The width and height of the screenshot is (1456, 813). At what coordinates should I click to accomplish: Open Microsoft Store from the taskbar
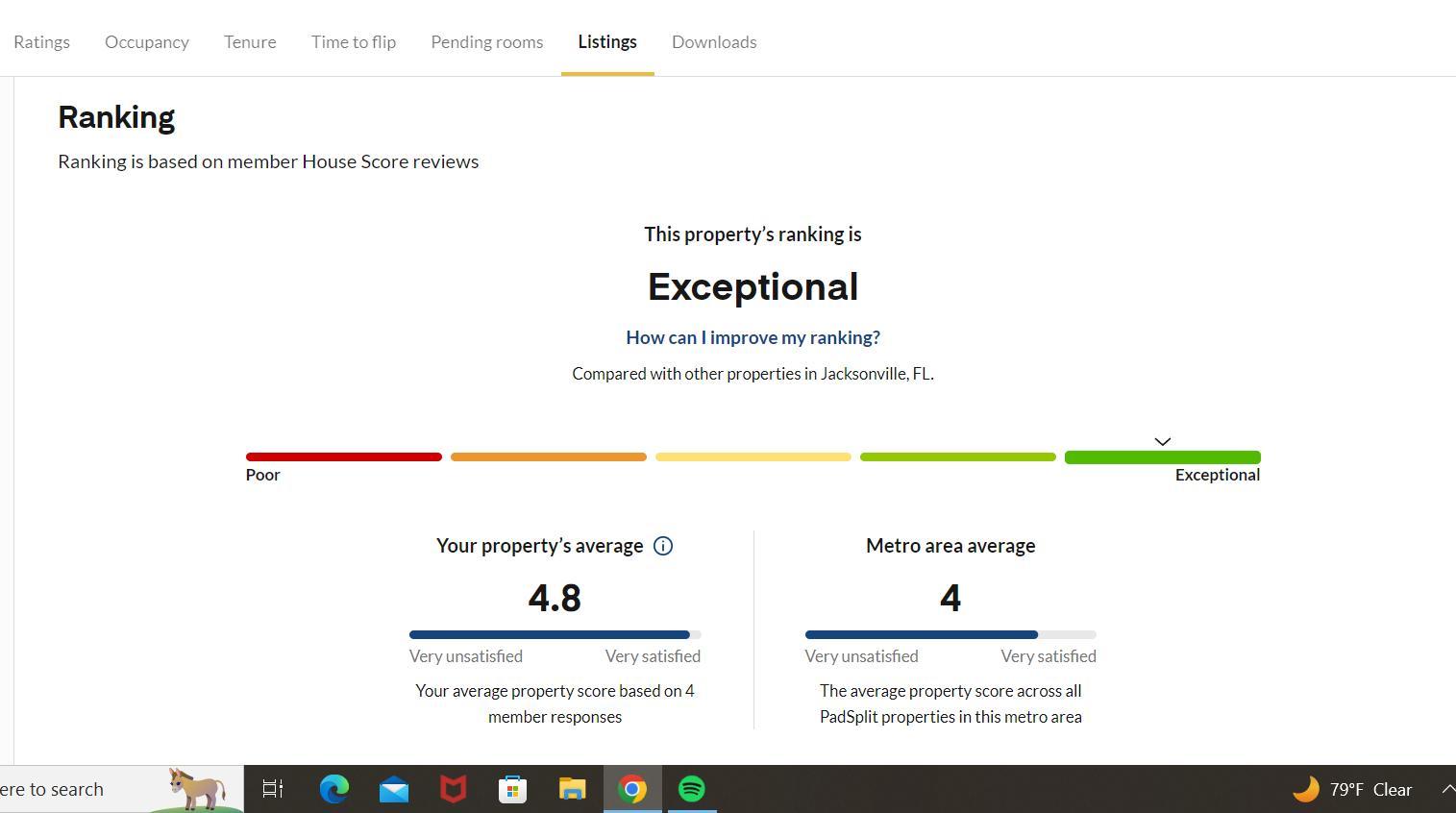pos(513,789)
